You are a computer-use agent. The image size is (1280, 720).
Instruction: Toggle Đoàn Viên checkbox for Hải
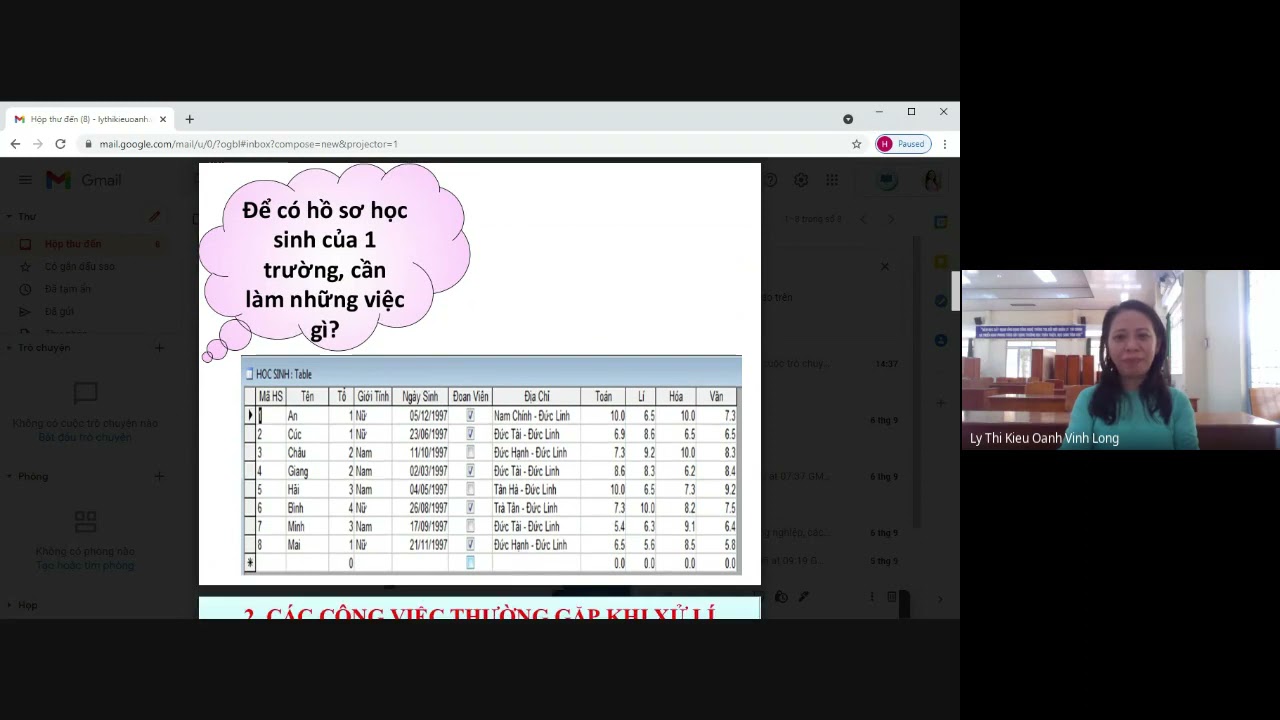pyautogui.click(x=470, y=489)
